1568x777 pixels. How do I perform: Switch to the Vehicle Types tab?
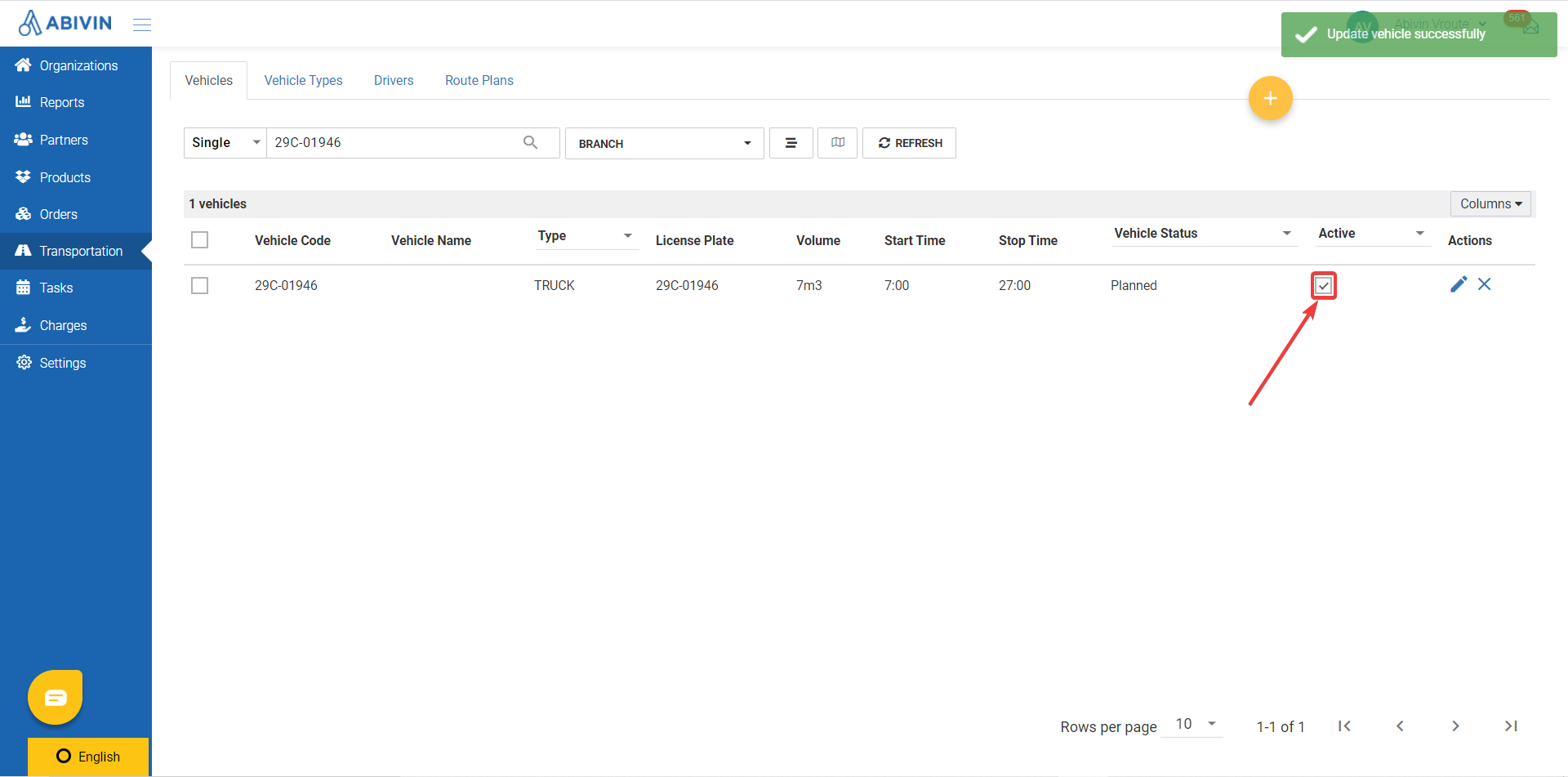tap(303, 80)
